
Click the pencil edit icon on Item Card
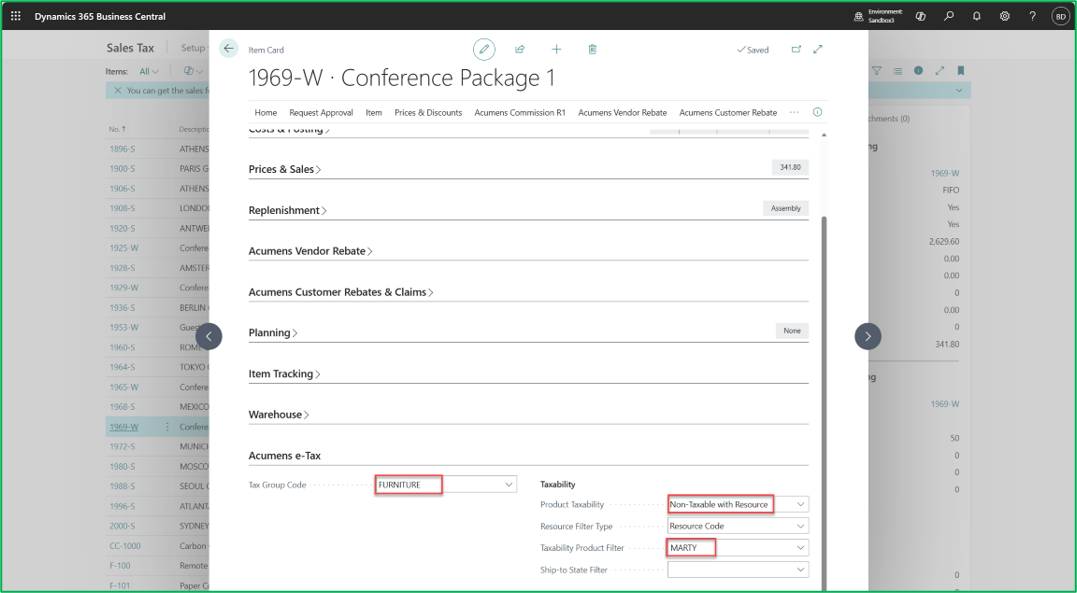[x=484, y=49]
